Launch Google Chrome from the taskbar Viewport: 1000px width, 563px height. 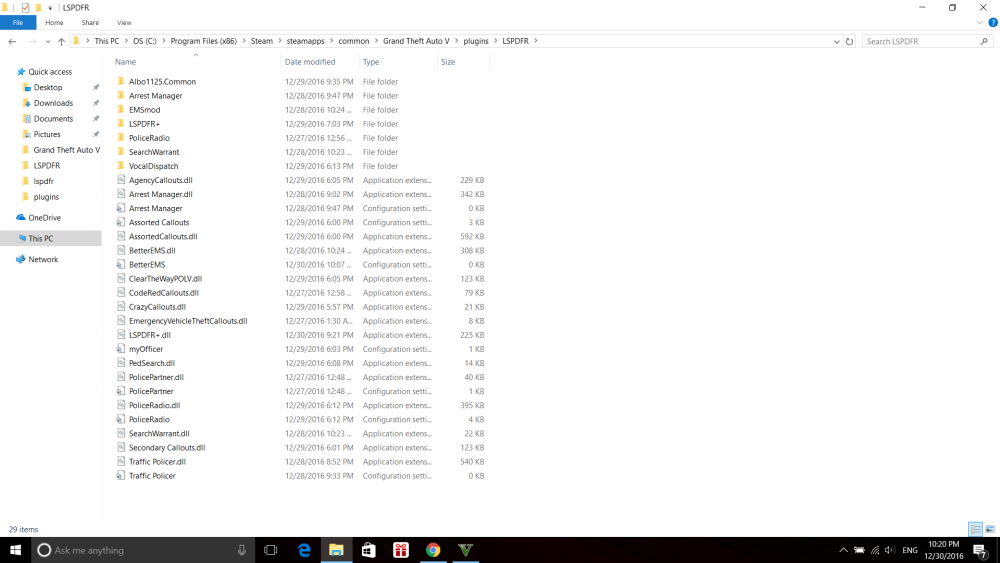click(433, 550)
